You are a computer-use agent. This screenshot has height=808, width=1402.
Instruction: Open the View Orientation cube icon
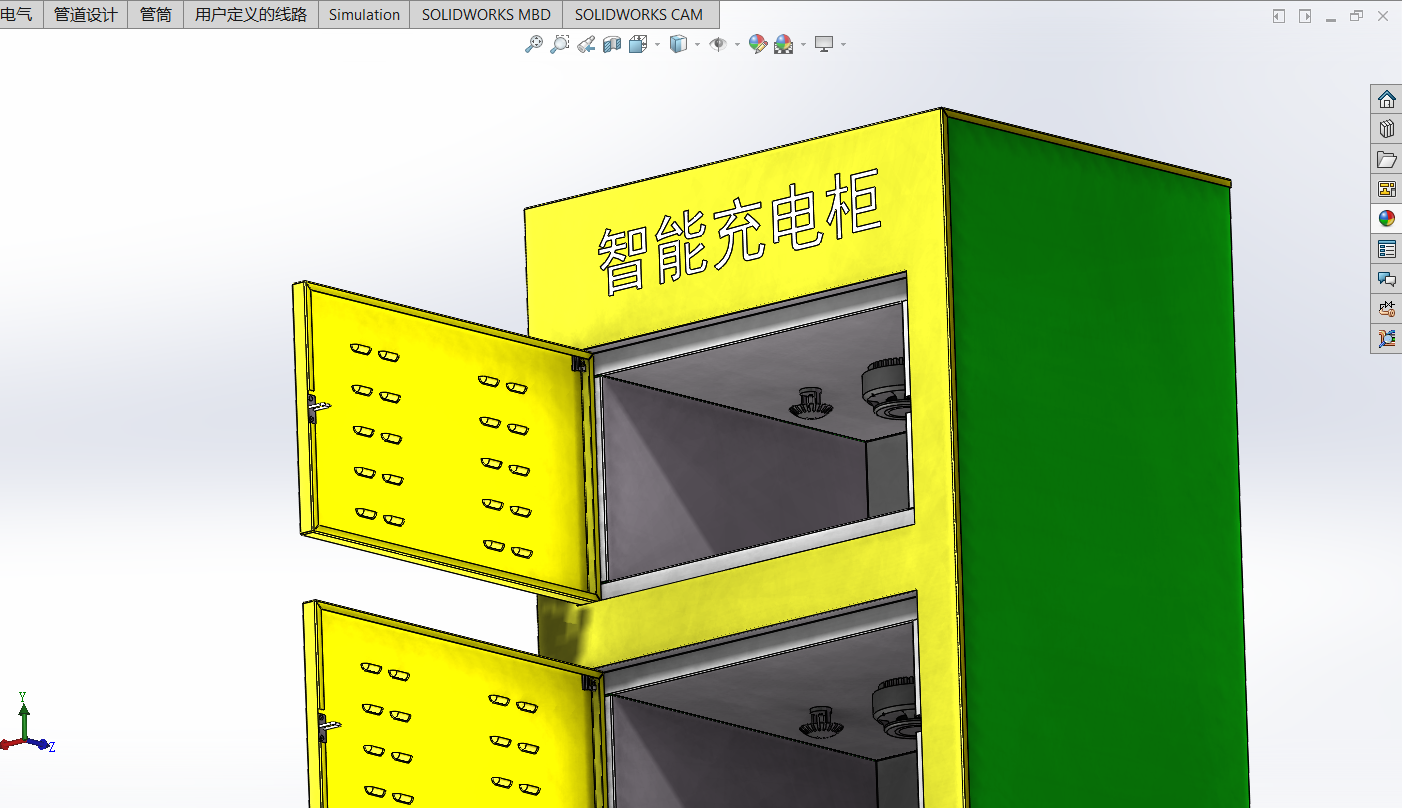[637, 44]
